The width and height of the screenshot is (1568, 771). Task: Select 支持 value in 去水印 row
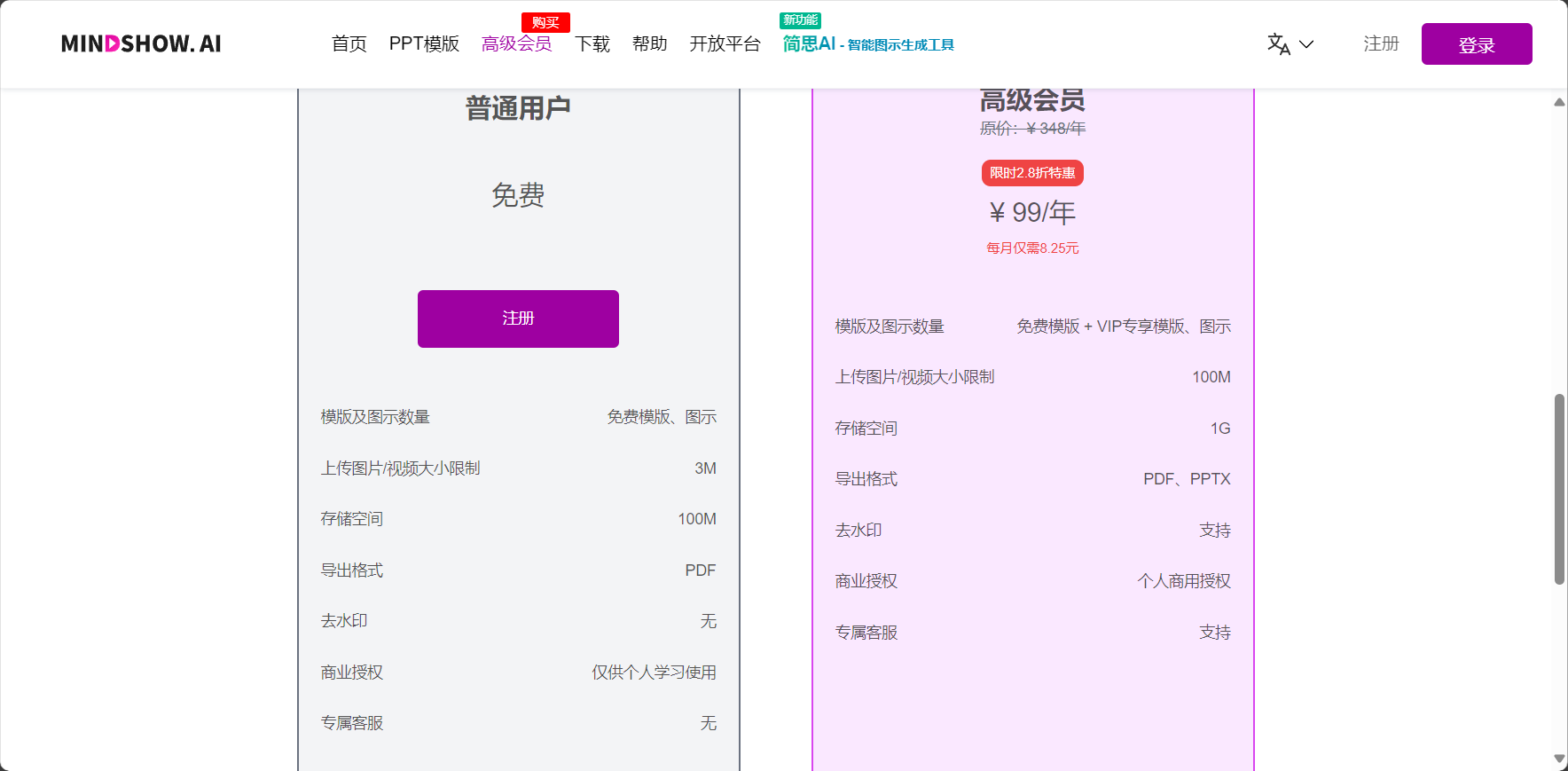(1215, 531)
